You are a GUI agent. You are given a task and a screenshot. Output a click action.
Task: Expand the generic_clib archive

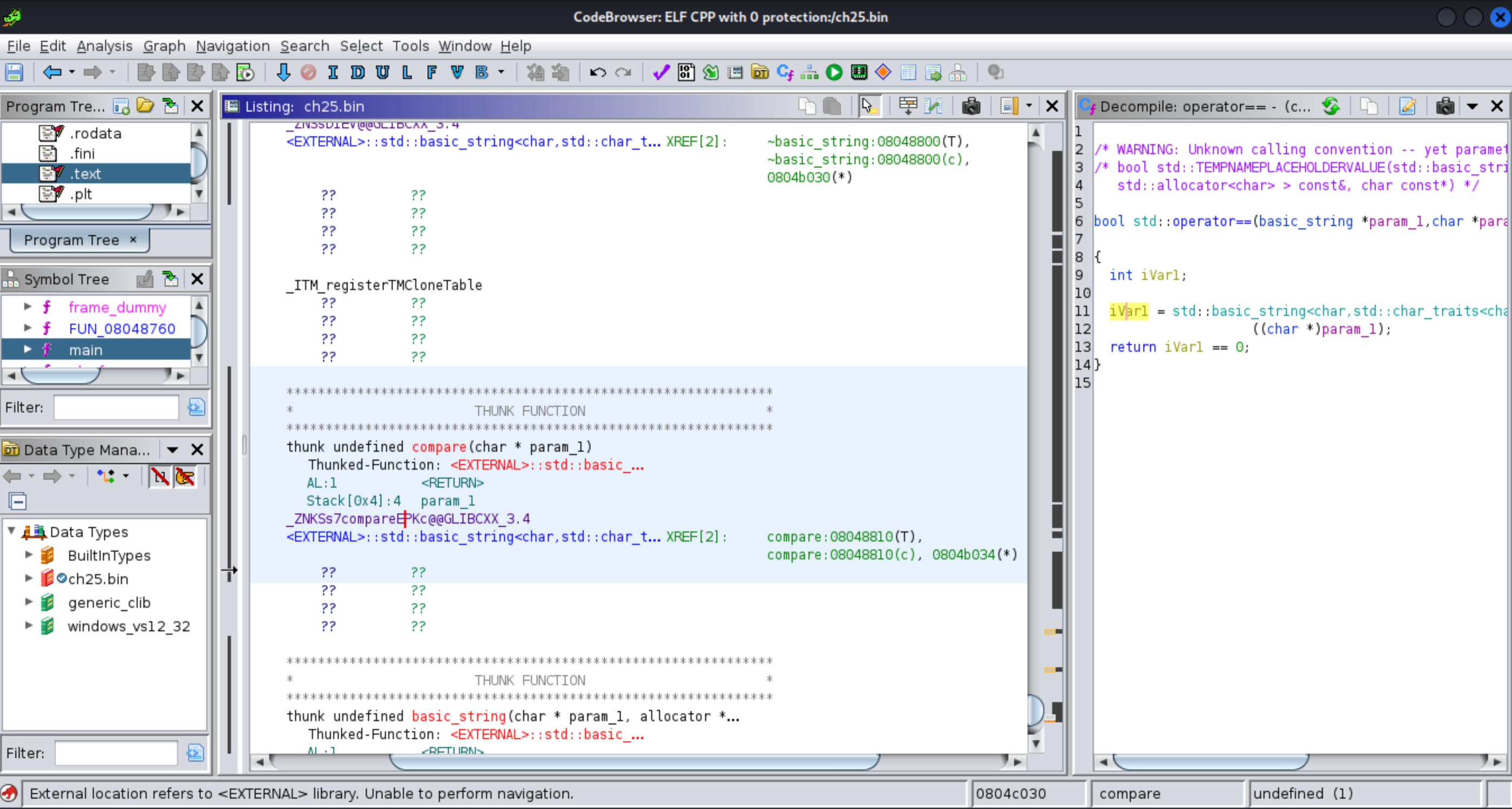(x=28, y=602)
